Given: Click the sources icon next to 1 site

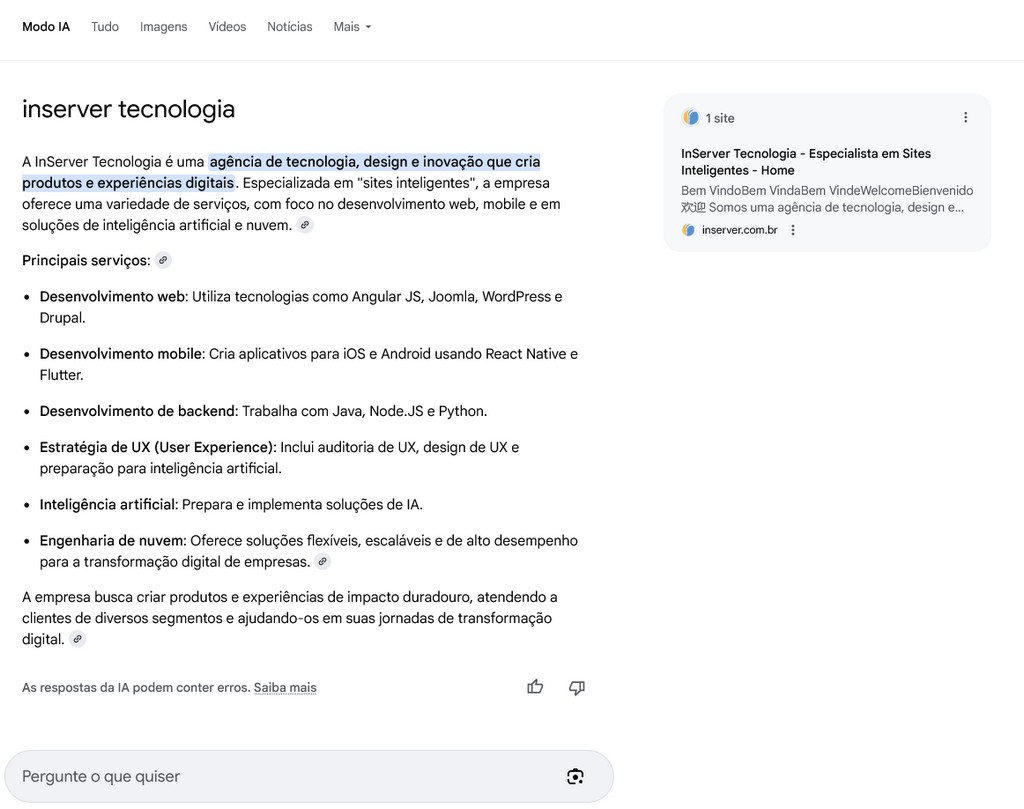Looking at the screenshot, I should (x=691, y=117).
